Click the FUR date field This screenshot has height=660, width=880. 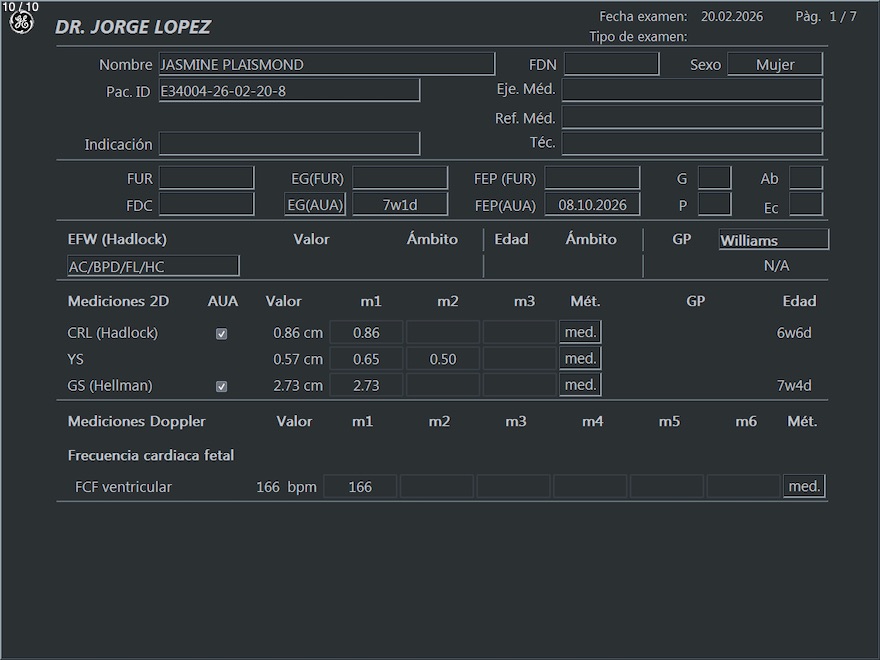[207, 179]
